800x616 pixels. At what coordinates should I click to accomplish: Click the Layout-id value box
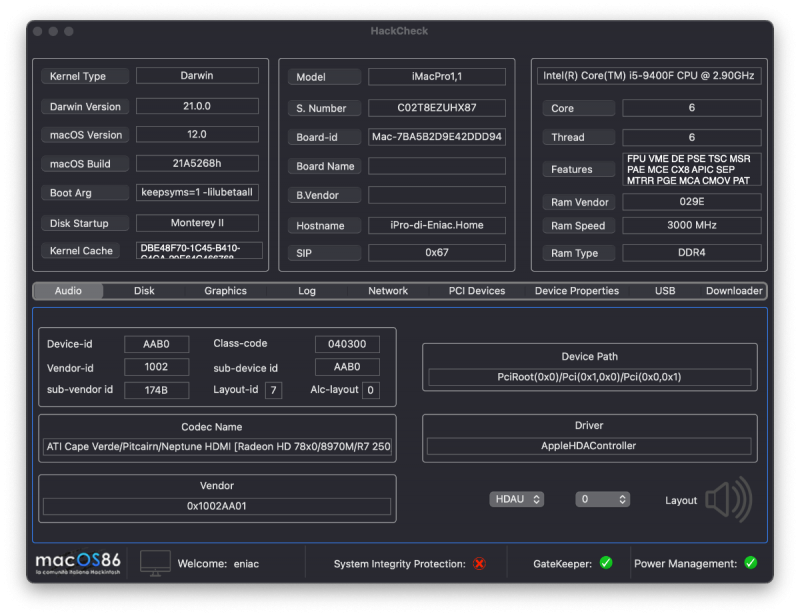coord(273,390)
